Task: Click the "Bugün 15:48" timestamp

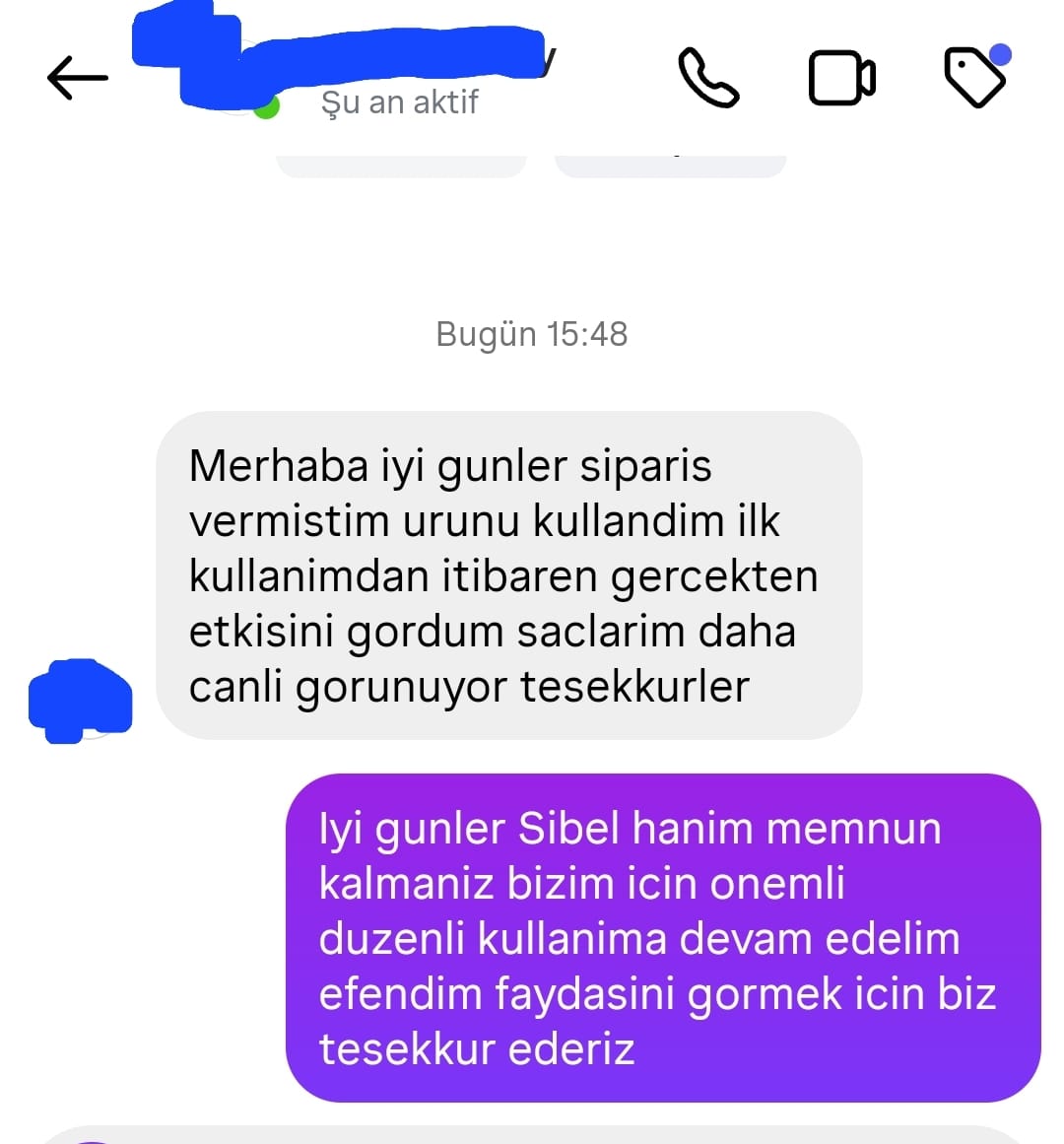Action: (x=532, y=334)
